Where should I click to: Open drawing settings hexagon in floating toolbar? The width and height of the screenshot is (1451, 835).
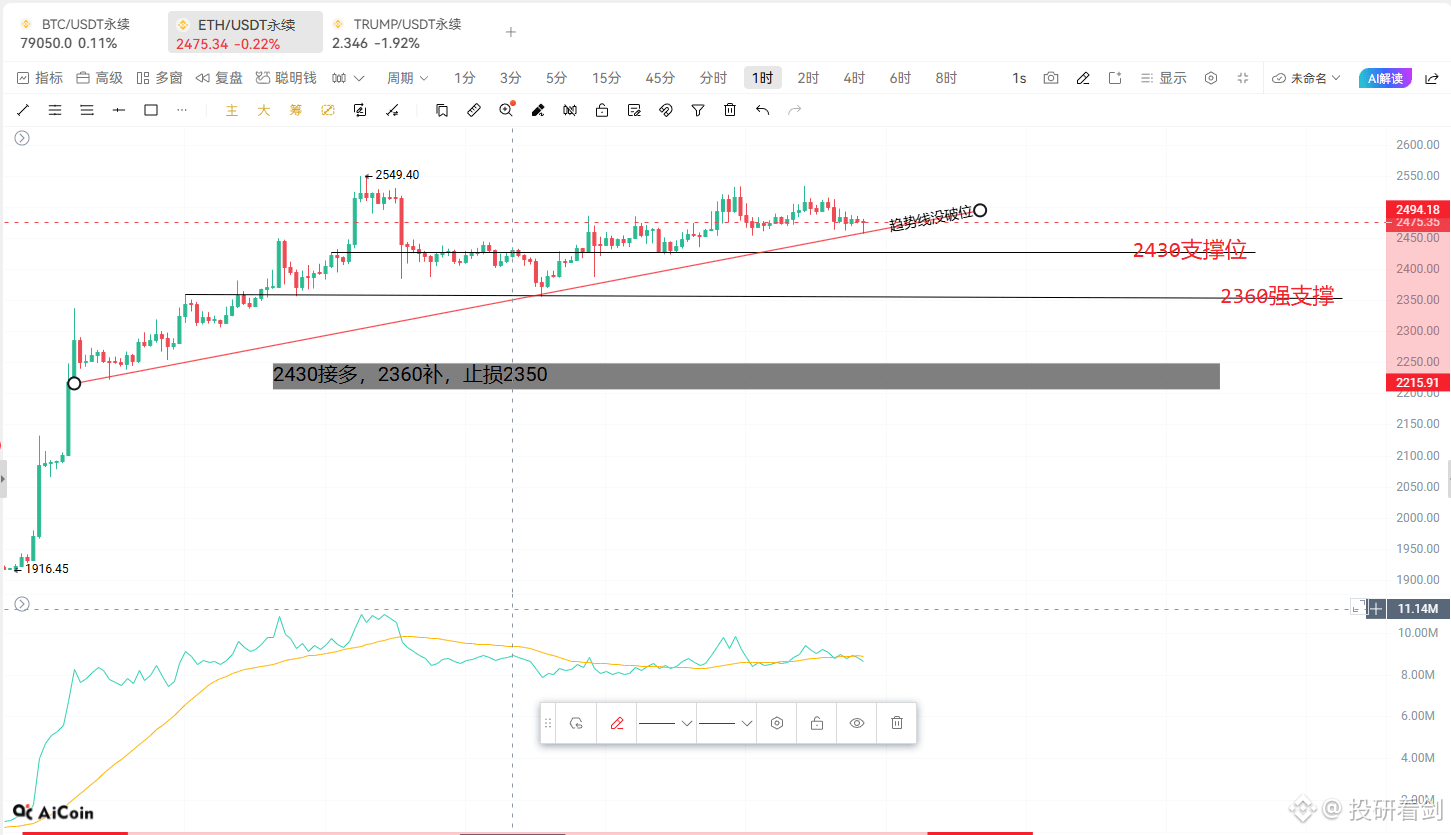[777, 723]
